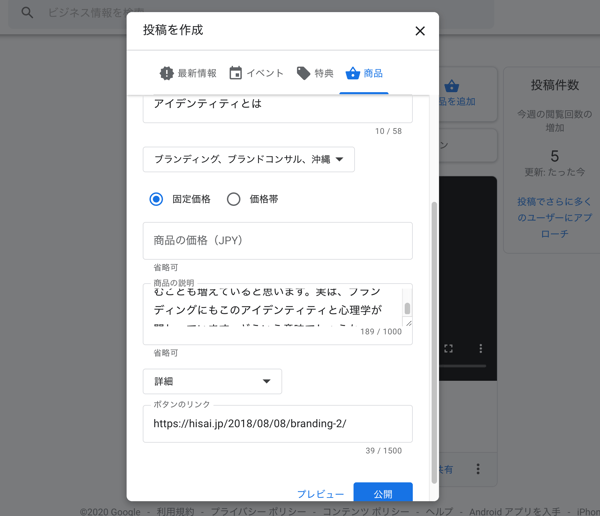Open the video's three-dot menu

pyautogui.click(x=481, y=348)
